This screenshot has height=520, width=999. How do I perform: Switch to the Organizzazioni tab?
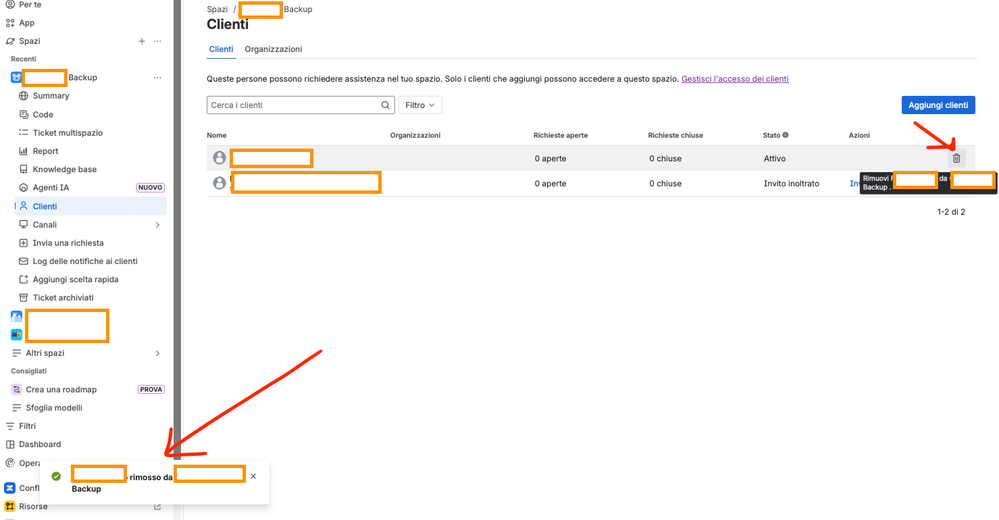click(x=273, y=49)
